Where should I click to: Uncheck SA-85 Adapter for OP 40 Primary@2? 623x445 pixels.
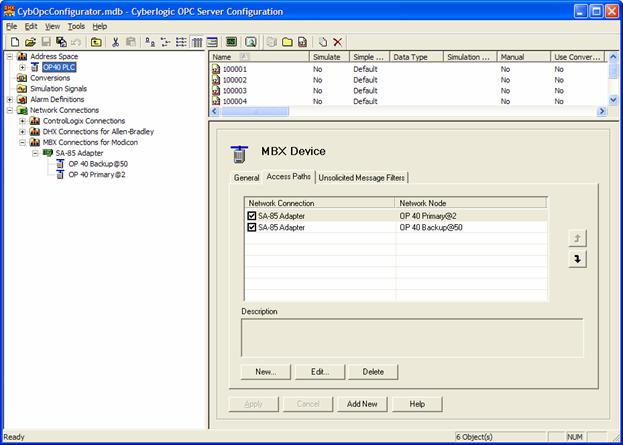pyautogui.click(x=252, y=215)
